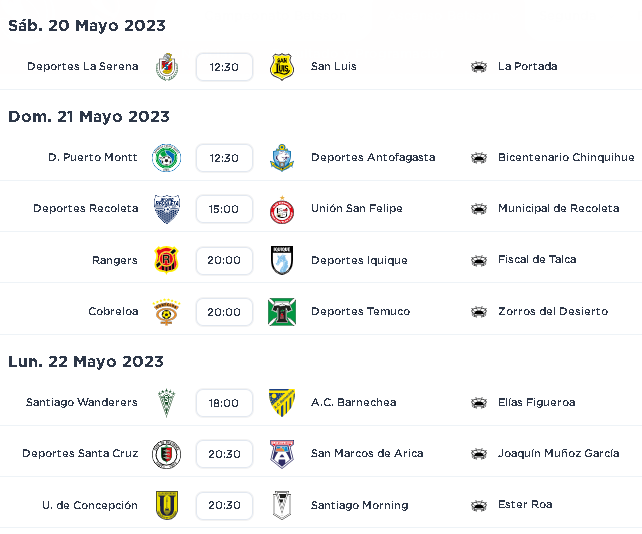The image size is (642, 534).
Task: Open the Santiago Morning team name
Action: [x=359, y=505]
